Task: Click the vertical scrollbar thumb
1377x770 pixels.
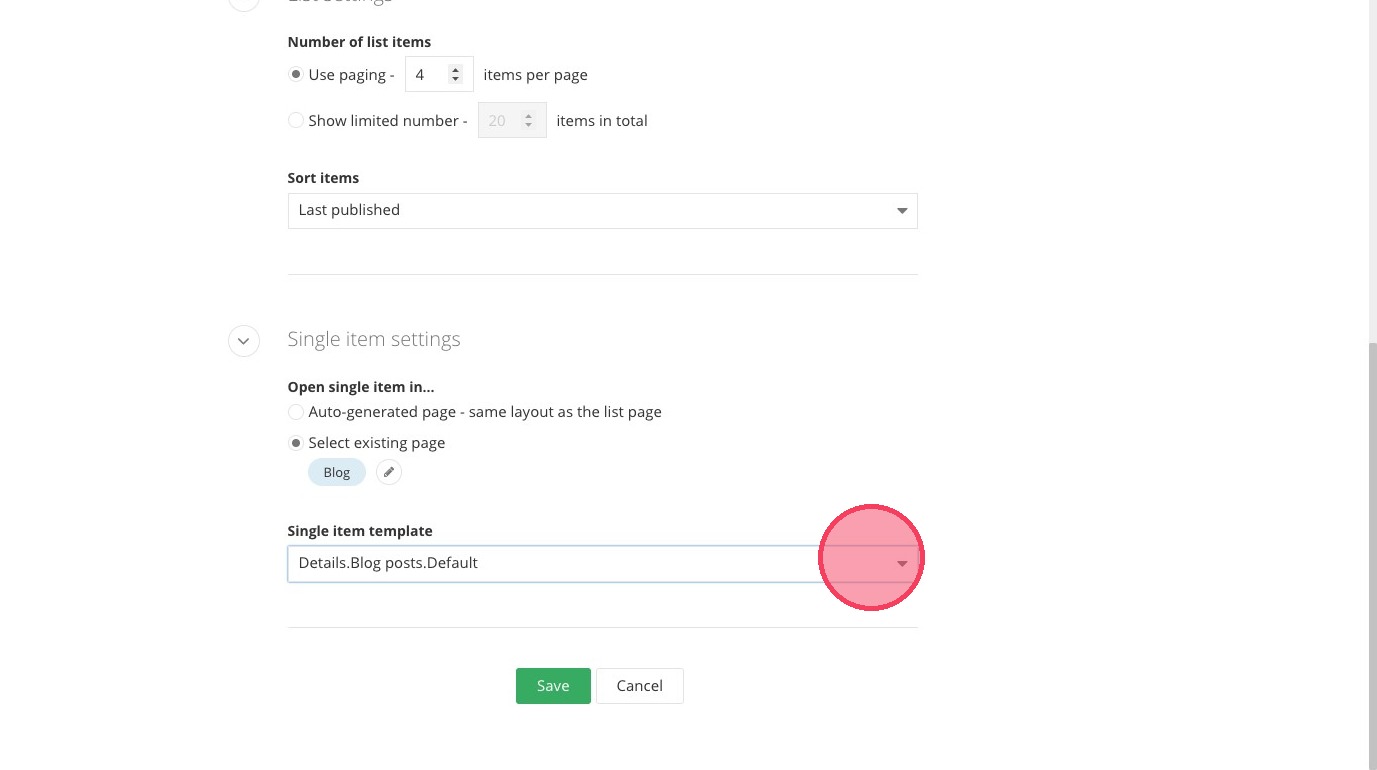Action: tap(1372, 550)
